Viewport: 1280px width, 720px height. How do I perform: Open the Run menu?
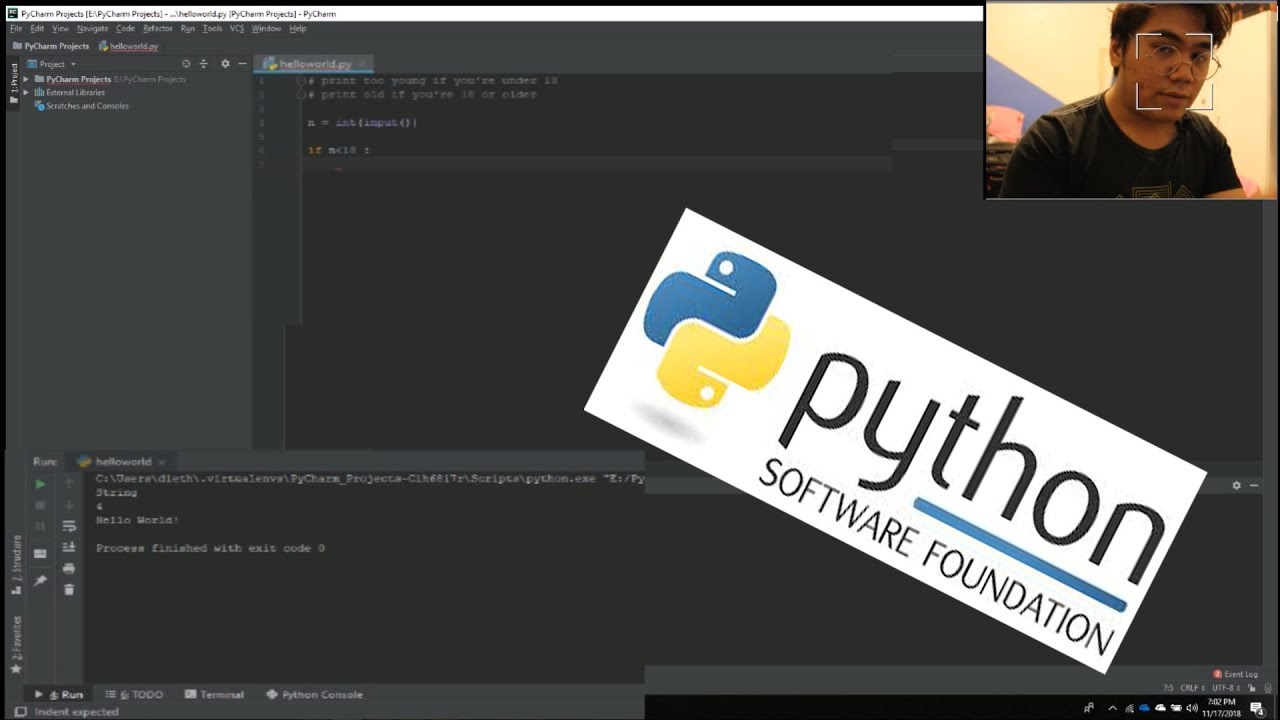pyautogui.click(x=188, y=29)
